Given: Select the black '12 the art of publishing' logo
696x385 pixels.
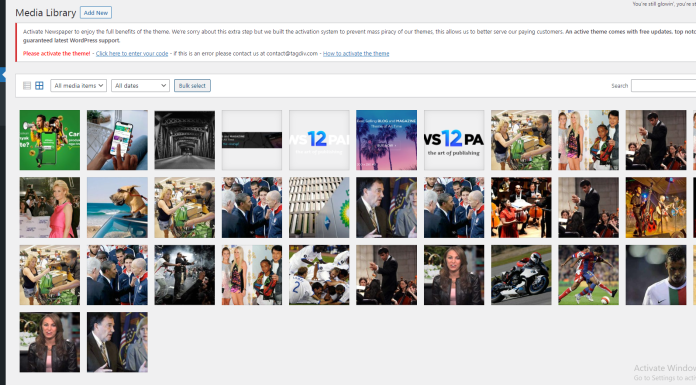Looking at the screenshot, I should pos(454,140).
